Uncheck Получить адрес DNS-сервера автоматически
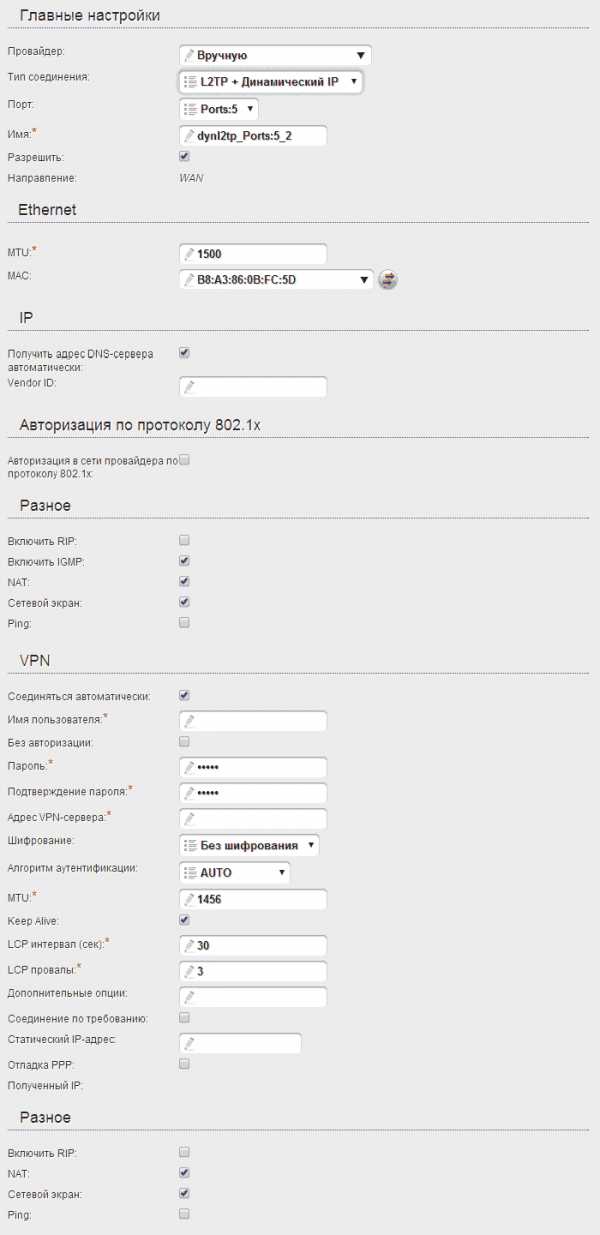 (184, 352)
